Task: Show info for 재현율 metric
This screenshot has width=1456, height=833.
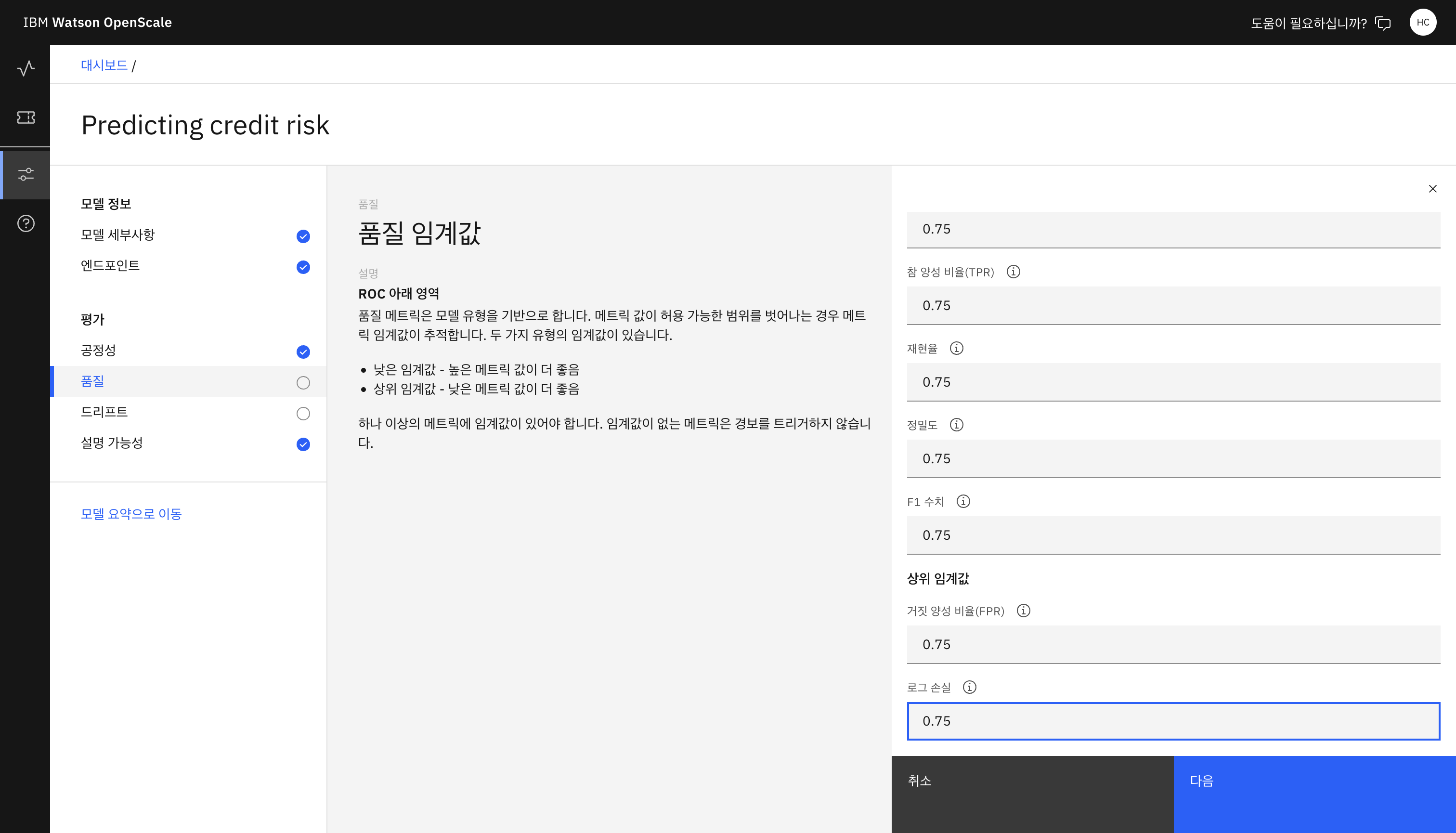Action: [957, 348]
